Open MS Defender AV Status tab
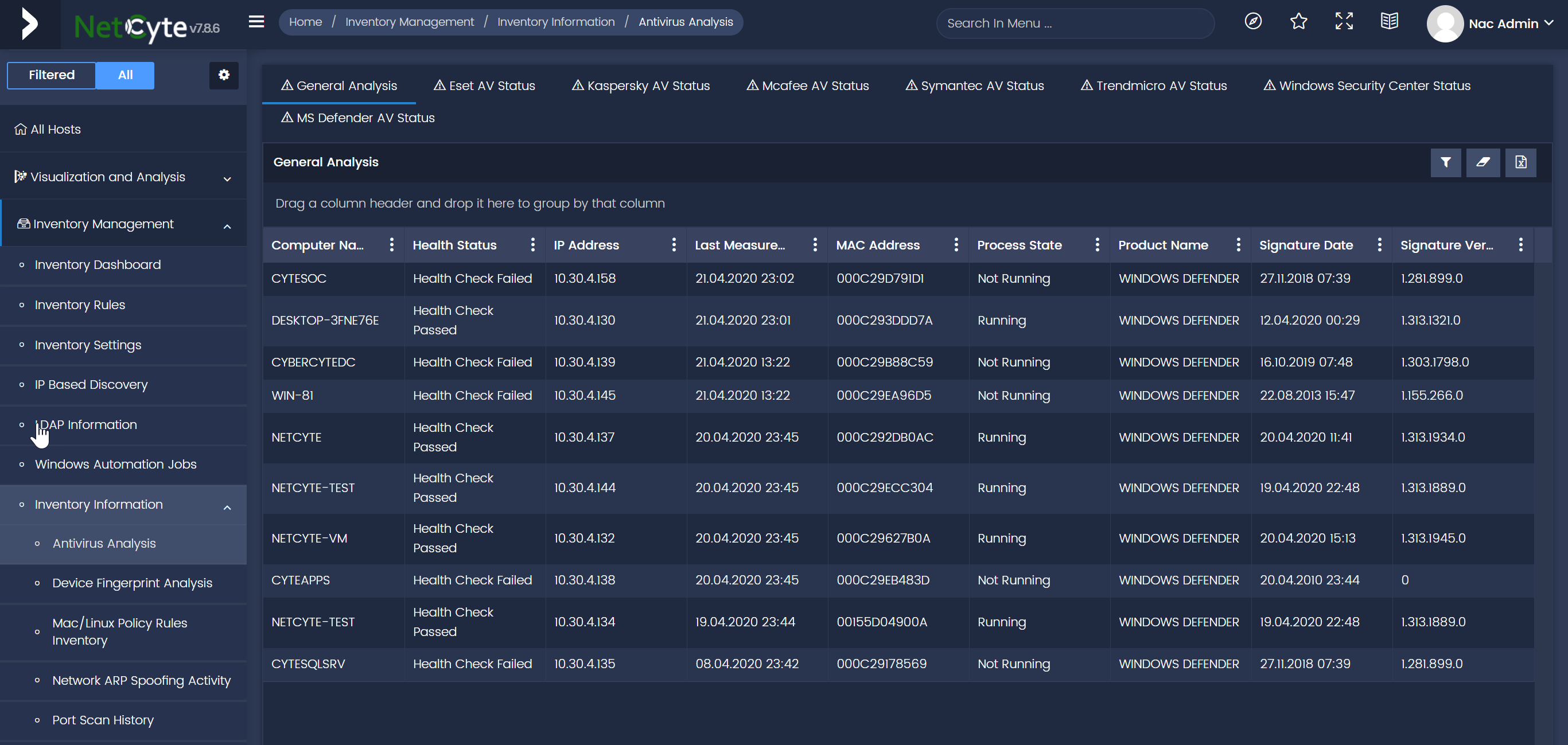 point(358,118)
